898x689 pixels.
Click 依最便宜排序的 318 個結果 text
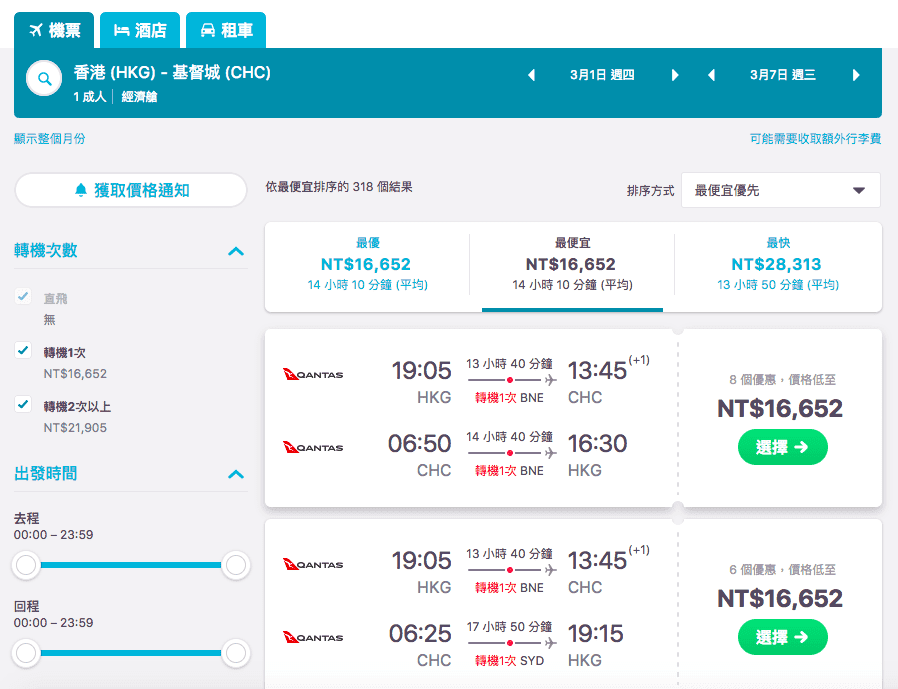coord(339,187)
